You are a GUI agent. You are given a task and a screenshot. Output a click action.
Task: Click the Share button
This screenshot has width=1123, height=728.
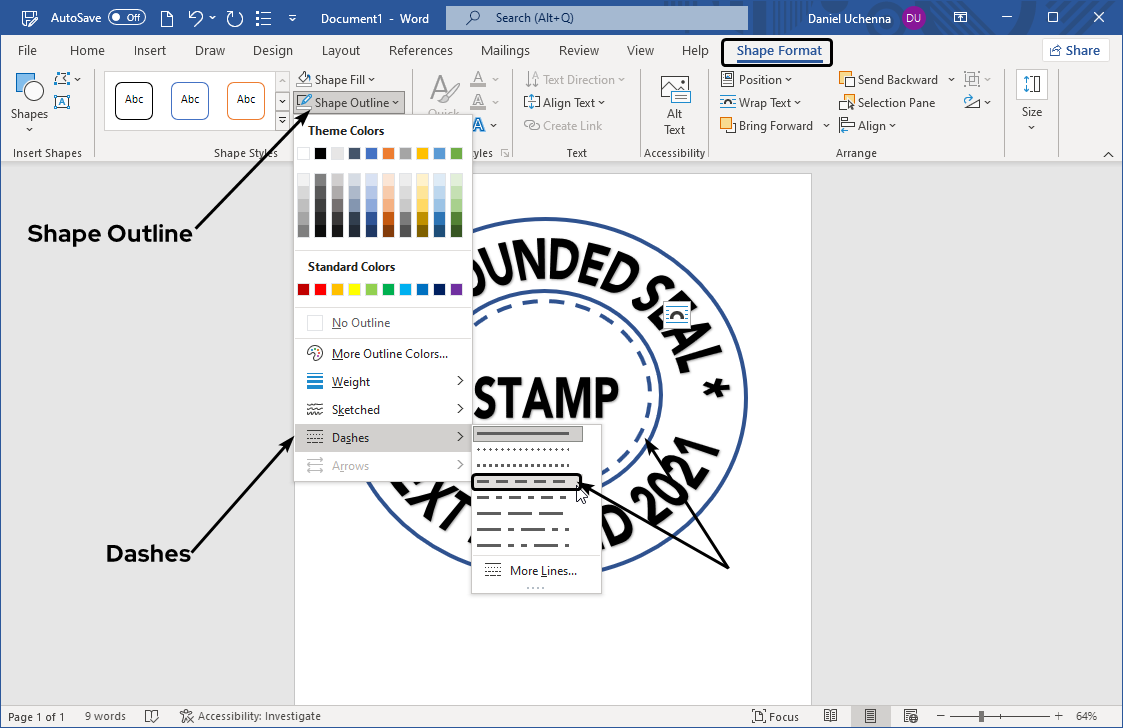1075,51
